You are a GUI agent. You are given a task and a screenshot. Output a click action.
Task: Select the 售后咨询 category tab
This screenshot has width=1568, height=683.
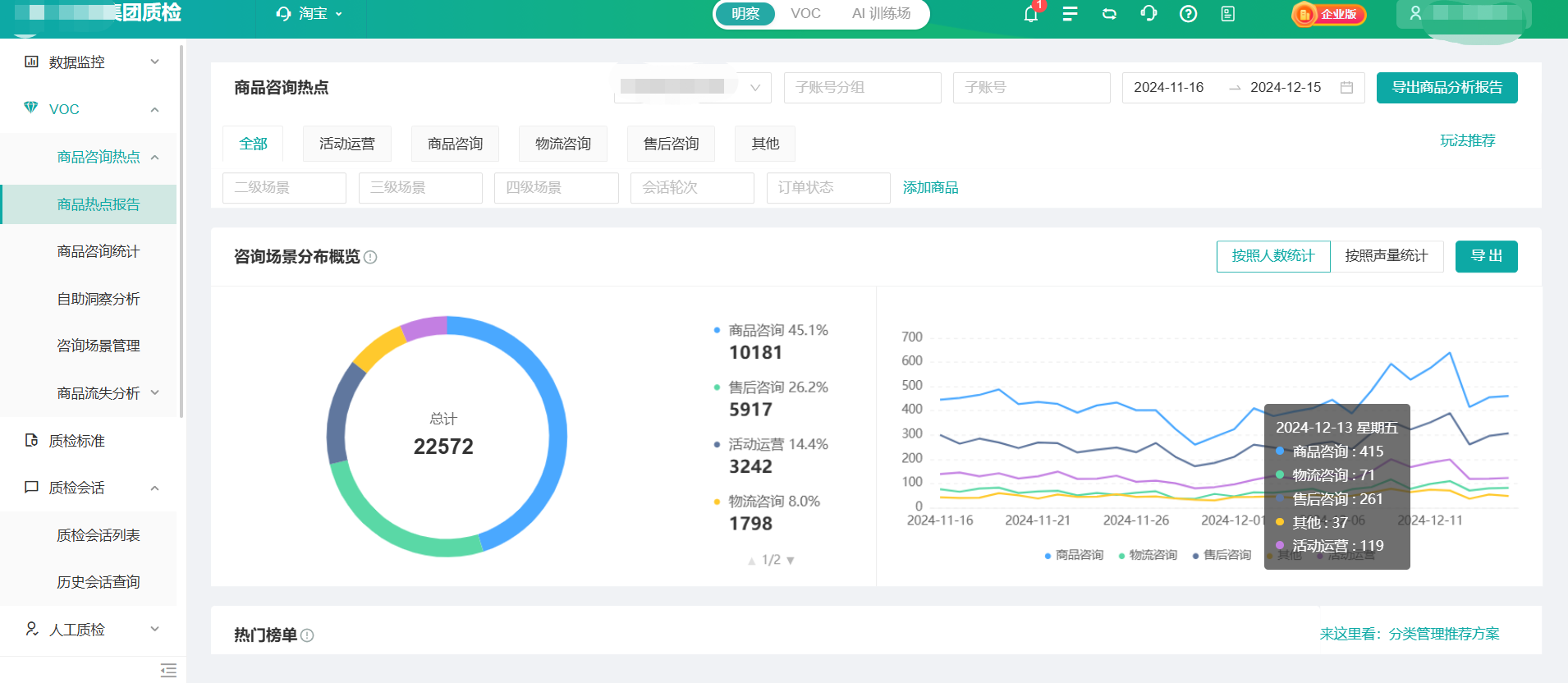[671, 144]
